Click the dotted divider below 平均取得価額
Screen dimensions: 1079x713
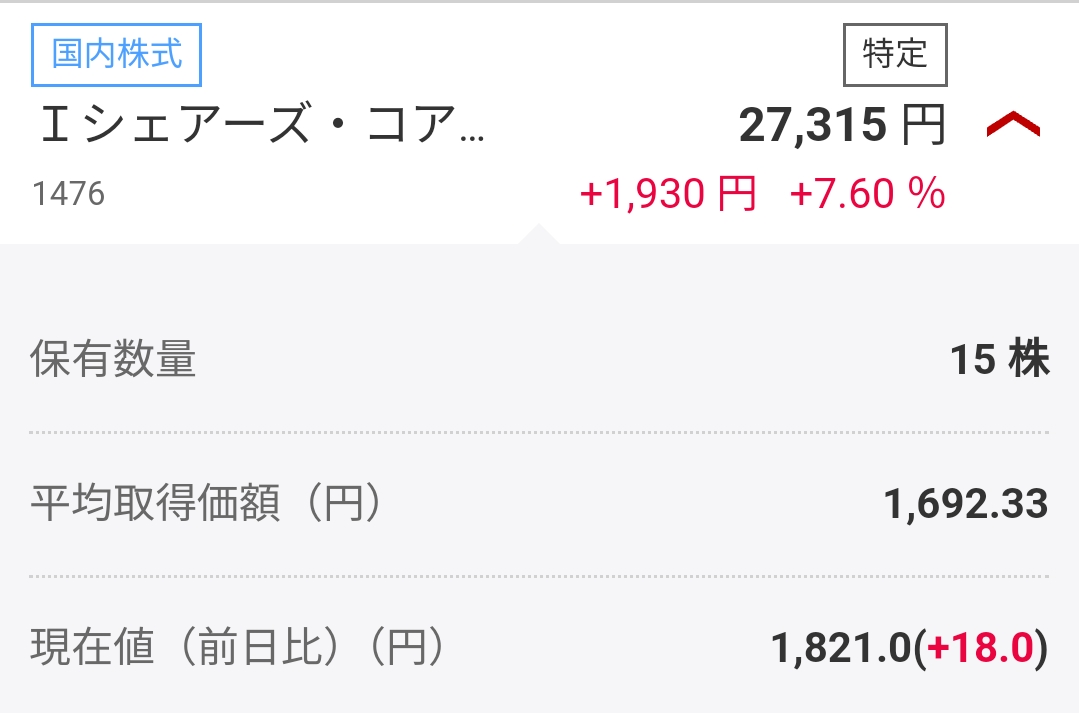(540, 576)
